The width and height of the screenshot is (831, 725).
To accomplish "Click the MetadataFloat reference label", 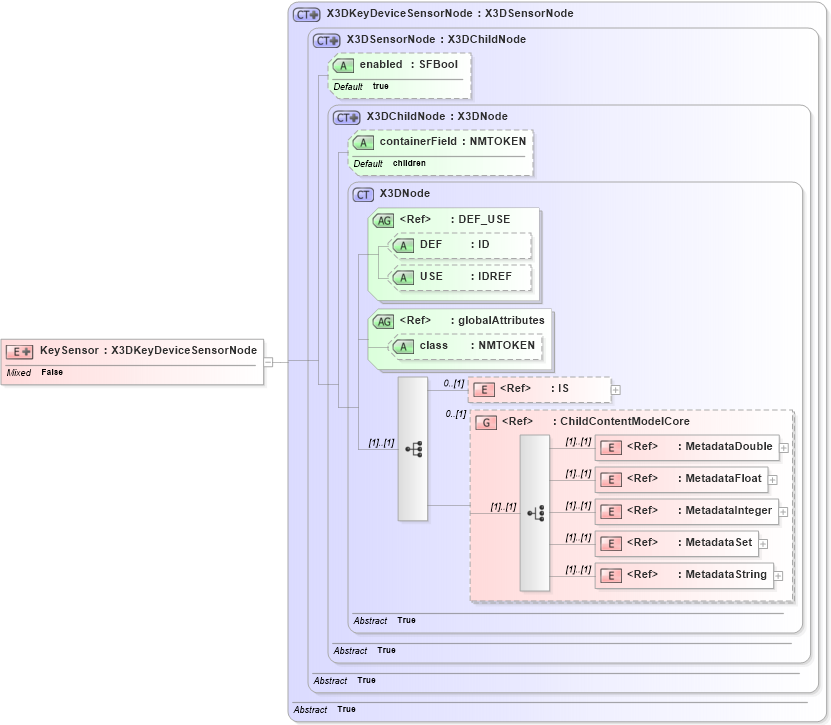I will coord(694,478).
